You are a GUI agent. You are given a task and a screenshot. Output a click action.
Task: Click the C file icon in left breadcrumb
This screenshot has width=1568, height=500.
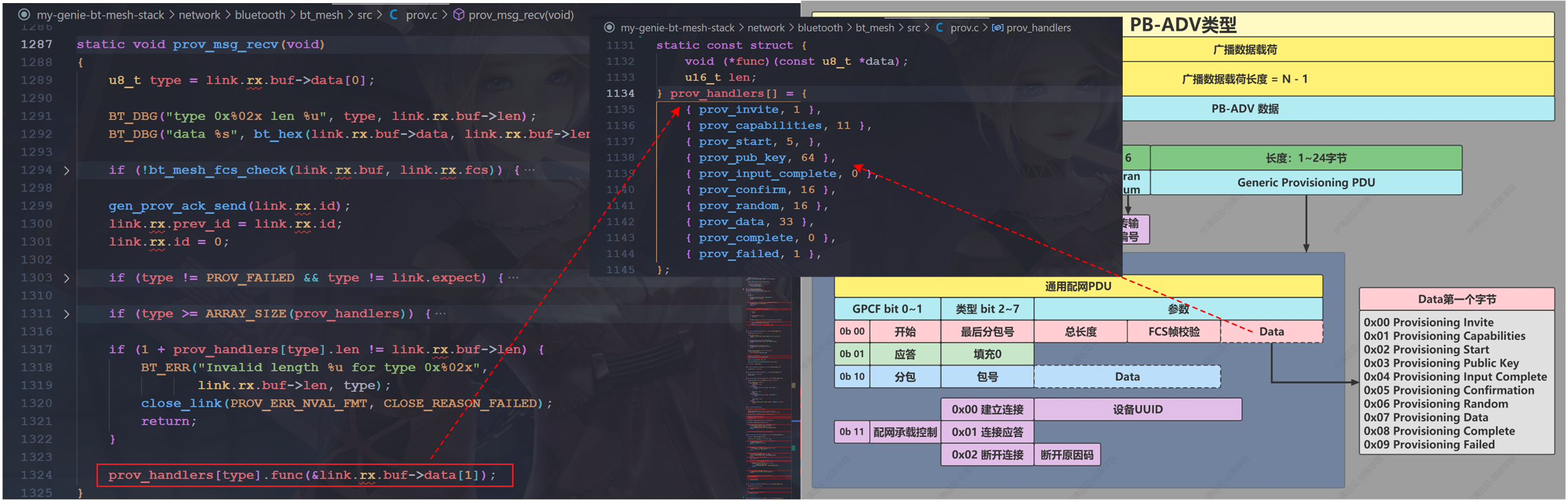[x=394, y=15]
